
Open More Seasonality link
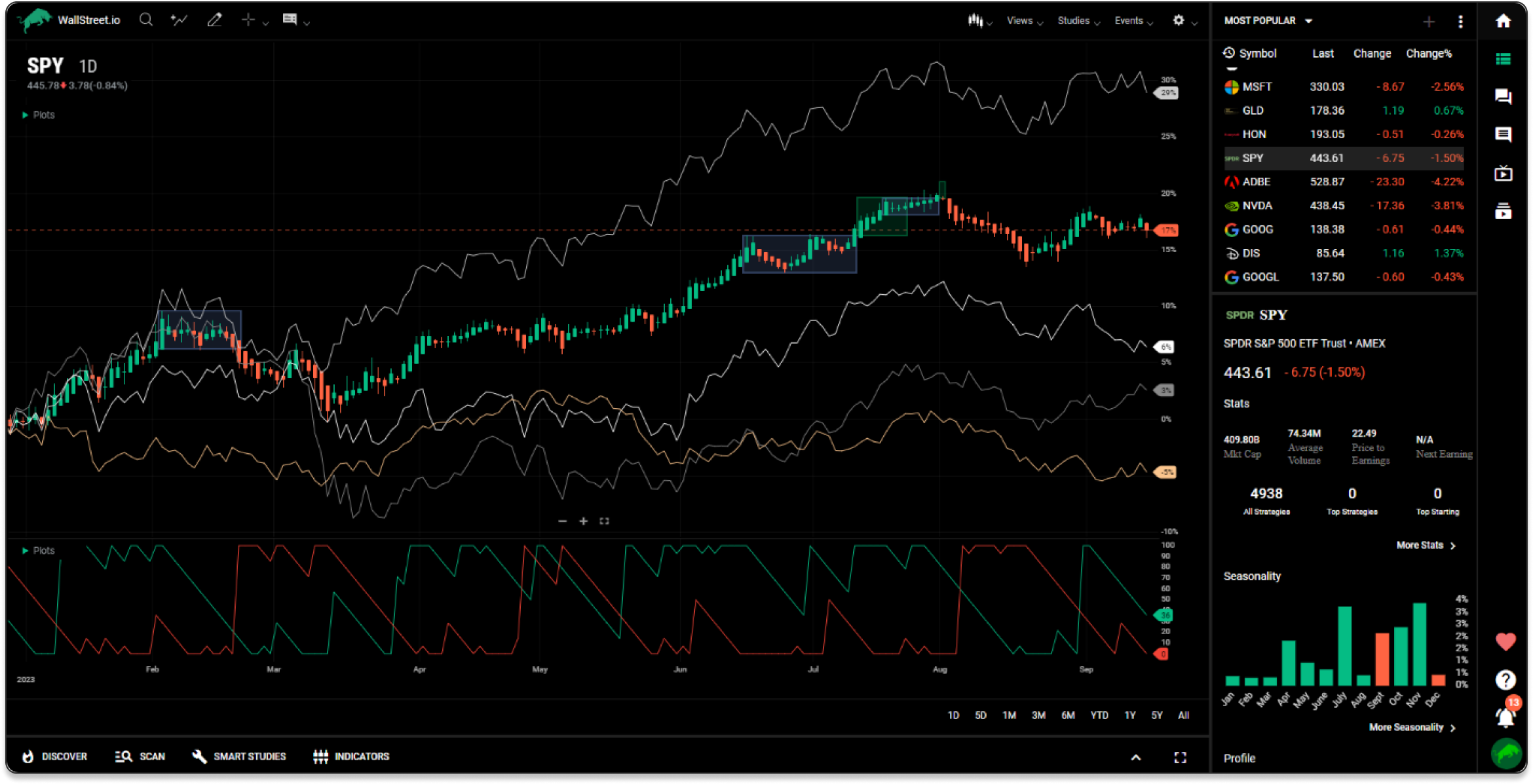pos(1412,728)
